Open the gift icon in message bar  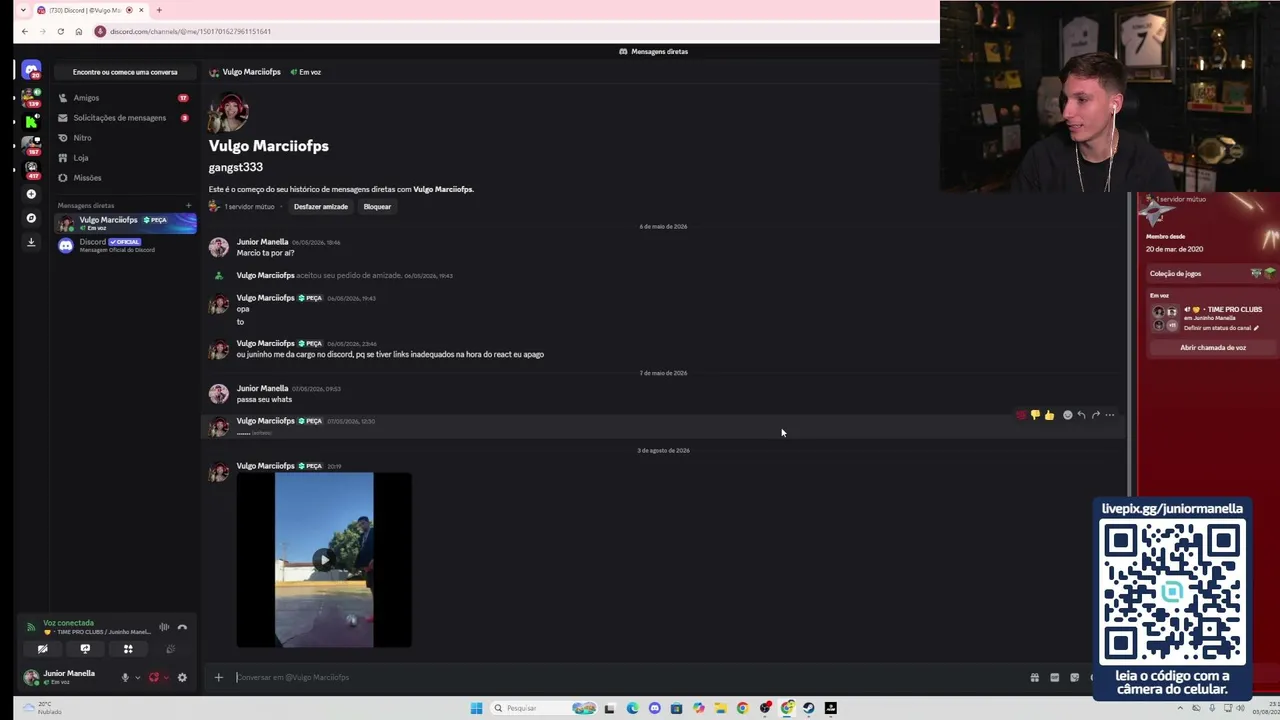coord(1034,678)
